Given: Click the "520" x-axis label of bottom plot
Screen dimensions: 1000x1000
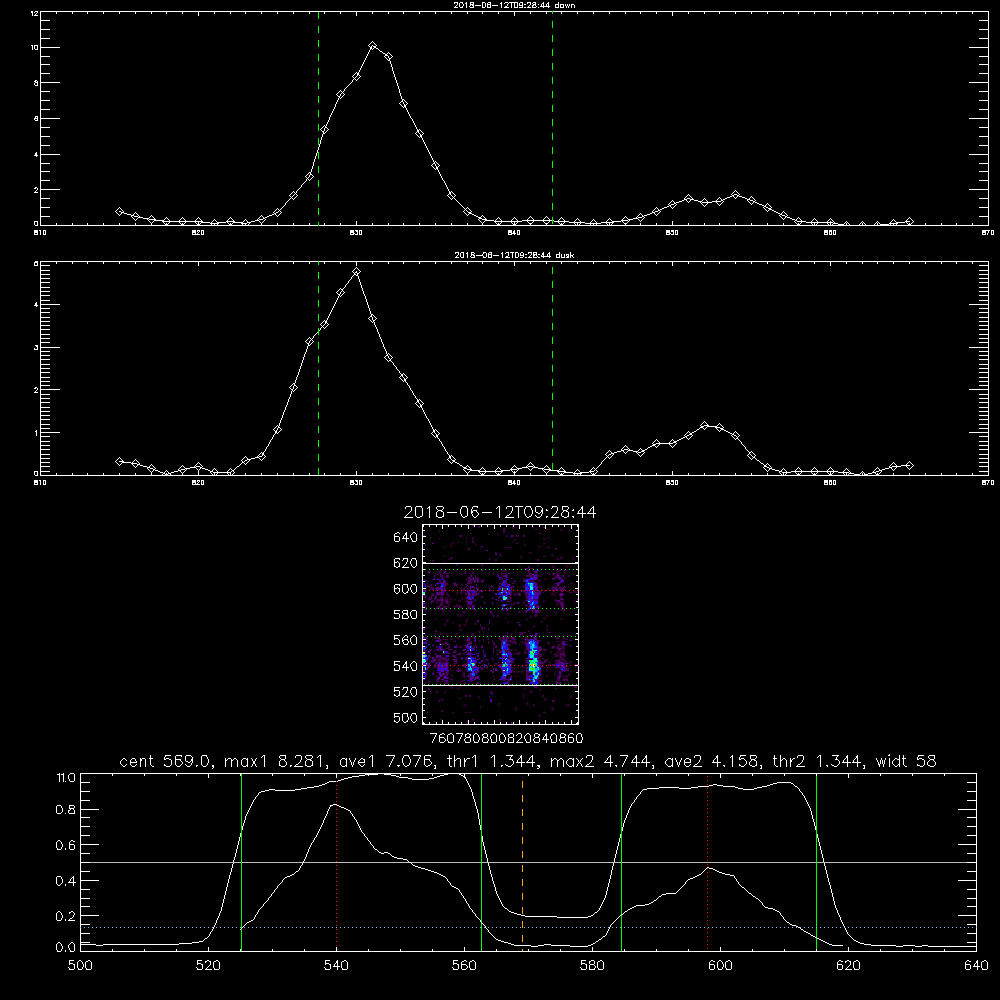Looking at the screenshot, I should click(208, 966).
